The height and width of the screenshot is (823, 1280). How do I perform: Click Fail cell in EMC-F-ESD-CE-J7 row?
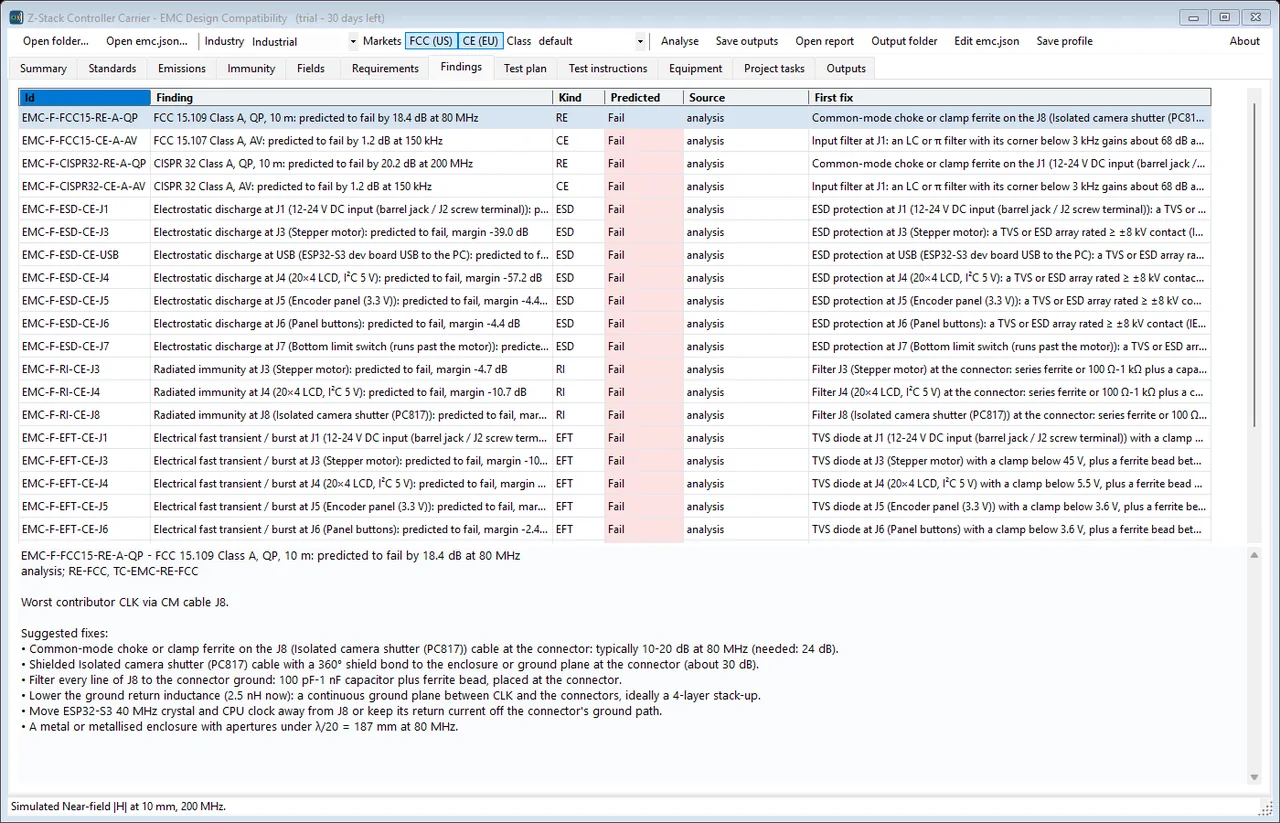click(x=644, y=346)
